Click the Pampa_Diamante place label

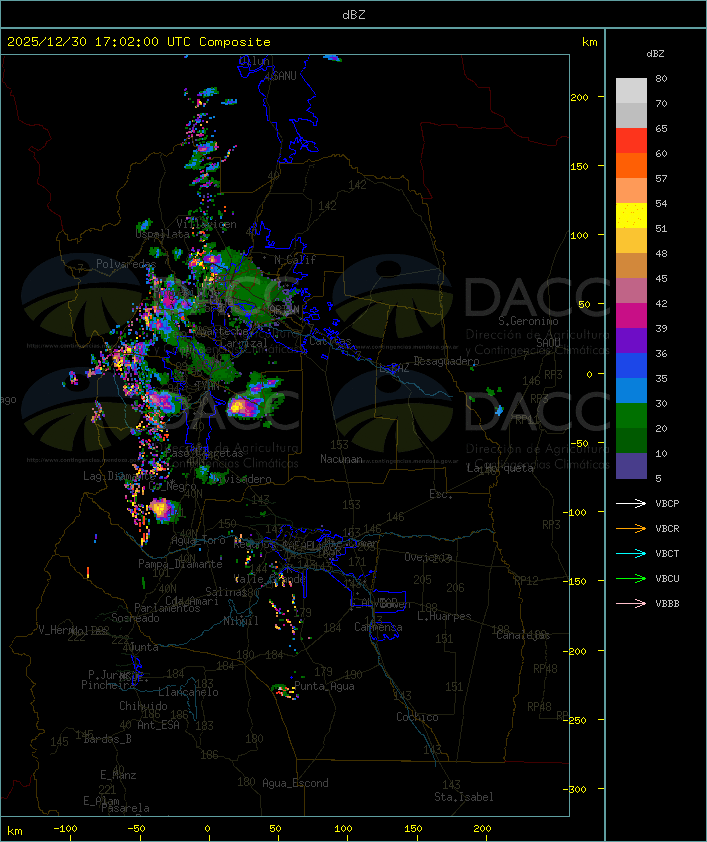180,564
